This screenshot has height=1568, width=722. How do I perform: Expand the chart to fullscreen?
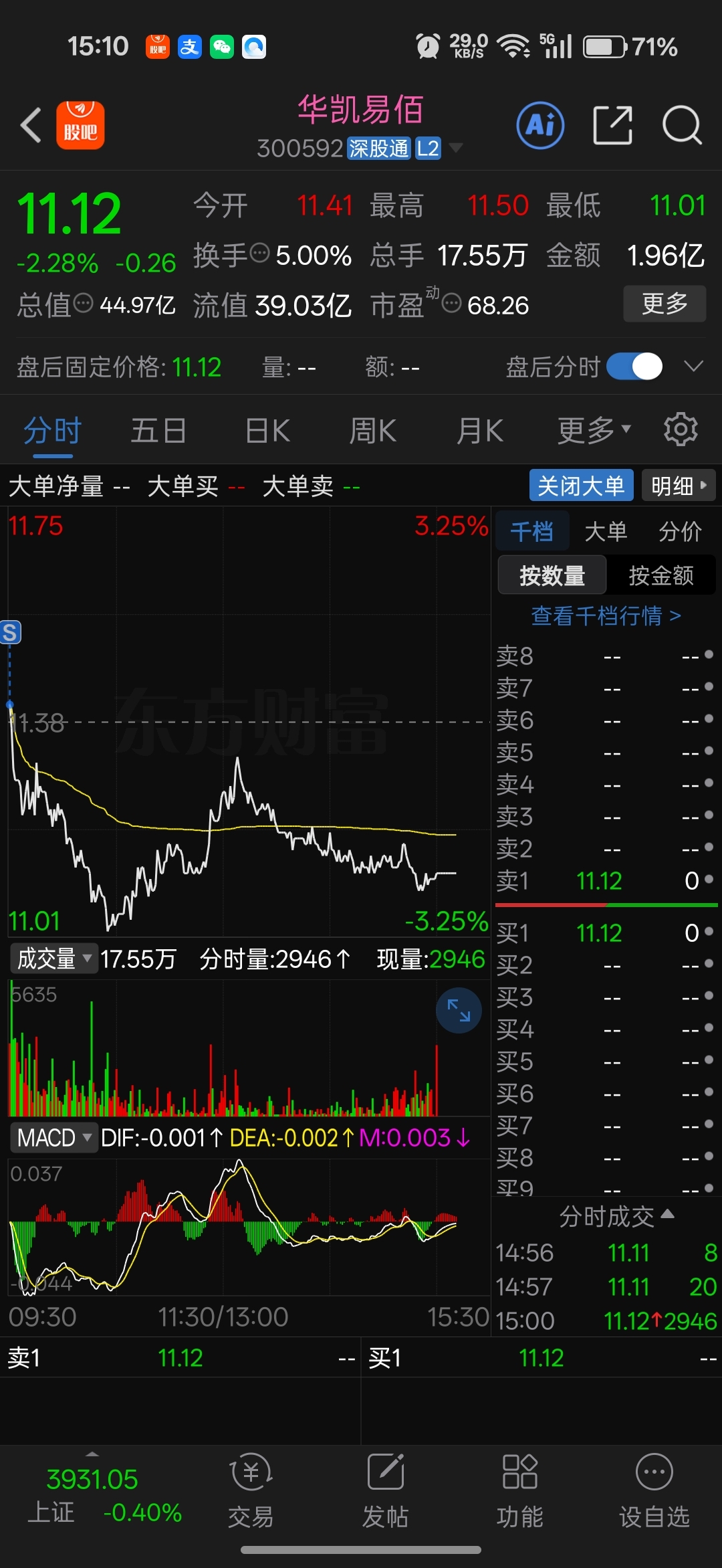coord(459,1010)
